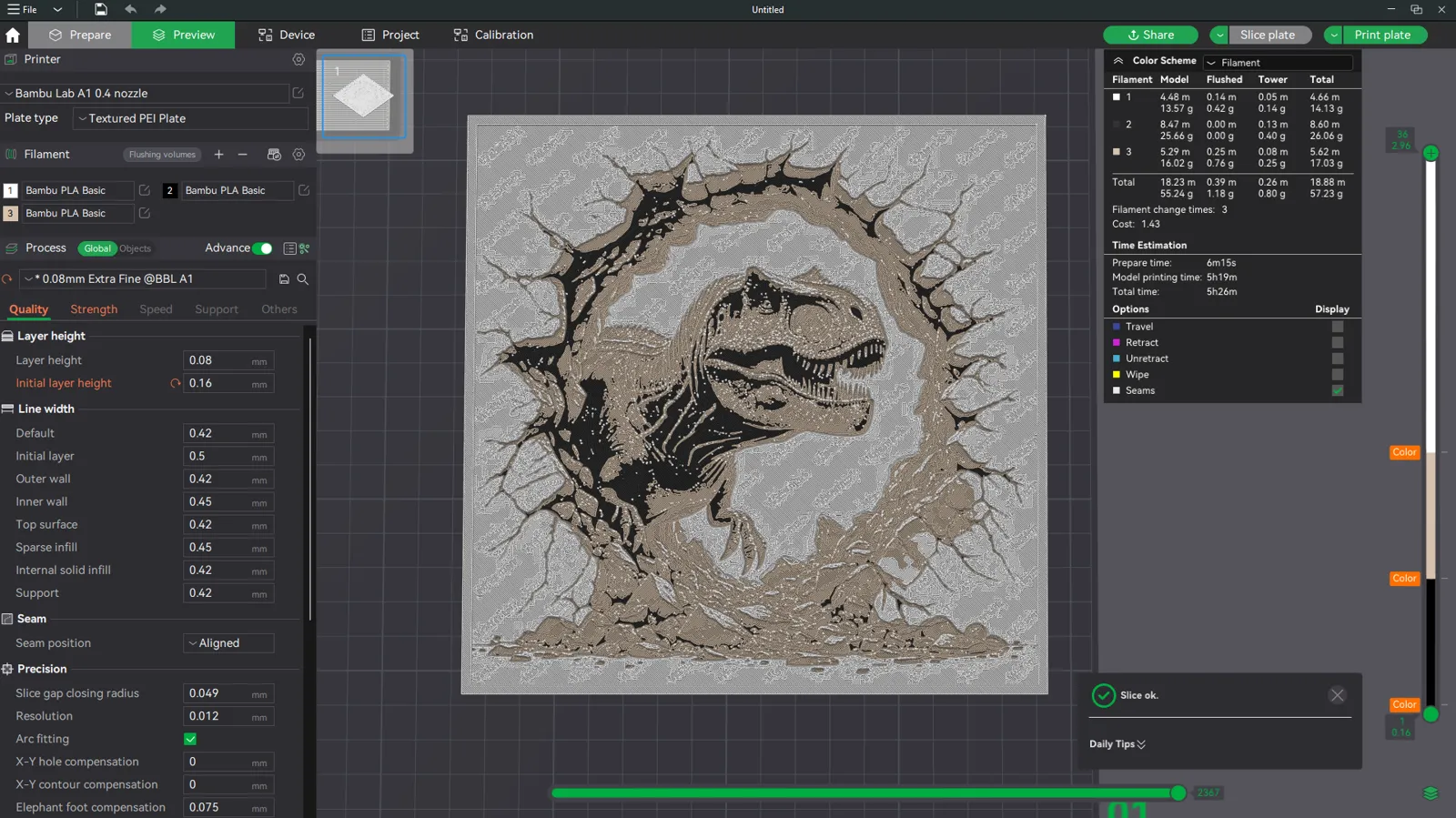Reset Initial layer height to default
This screenshot has height=818, width=1456.
pos(175,383)
